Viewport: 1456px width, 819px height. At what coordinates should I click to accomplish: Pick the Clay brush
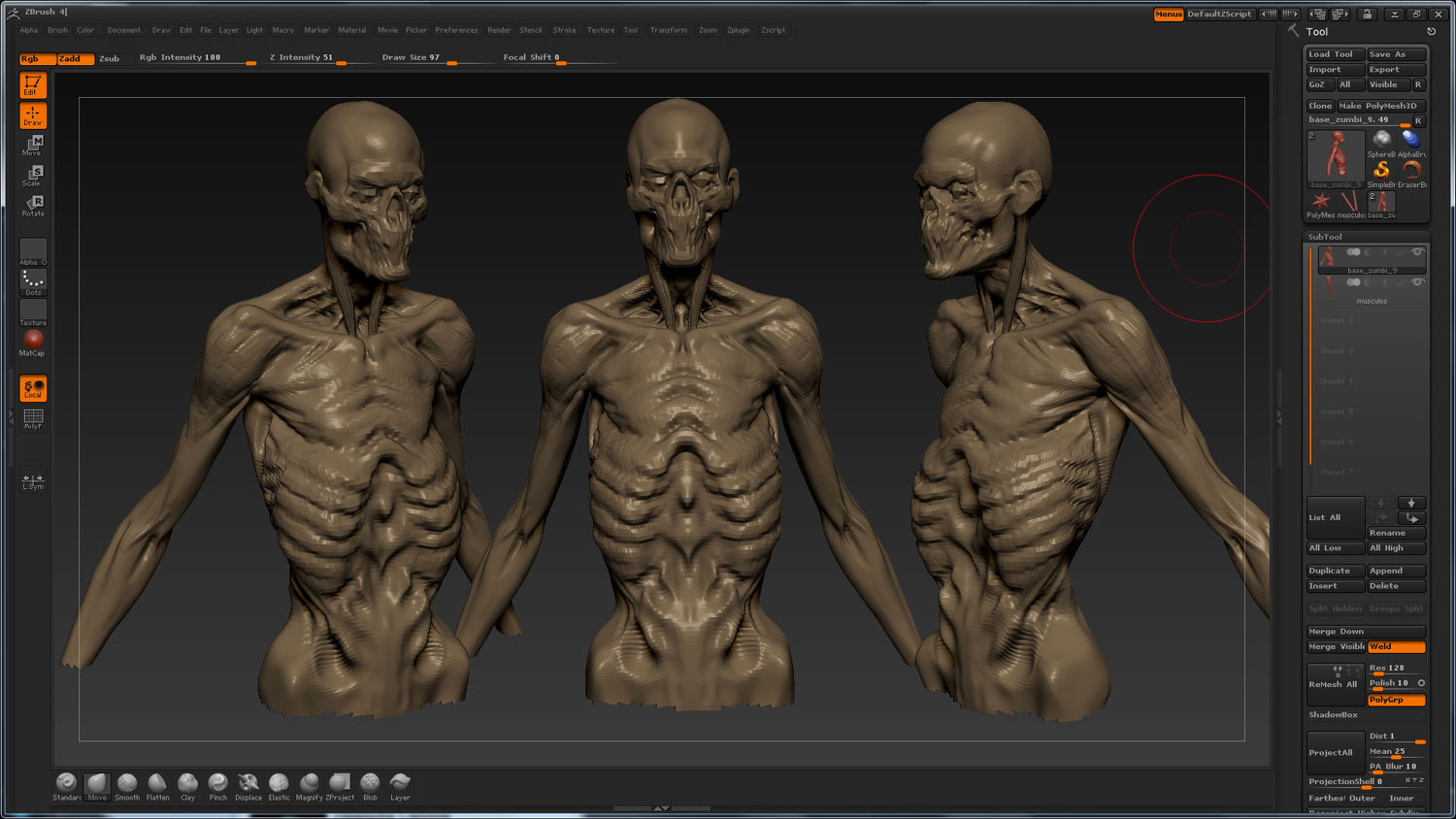pyautogui.click(x=187, y=784)
